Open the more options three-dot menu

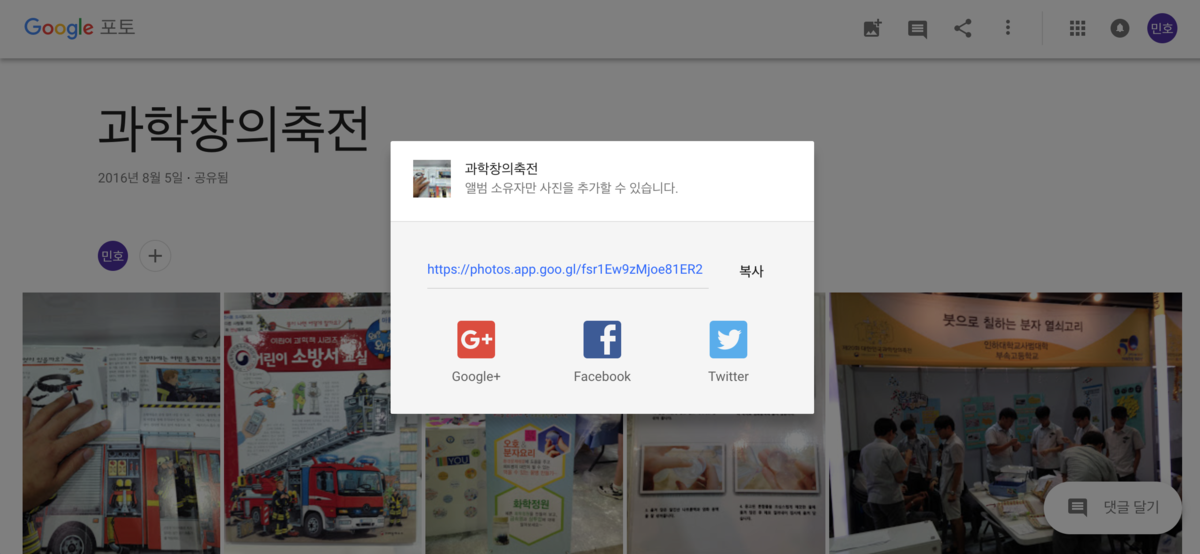click(x=1008, y=28)
